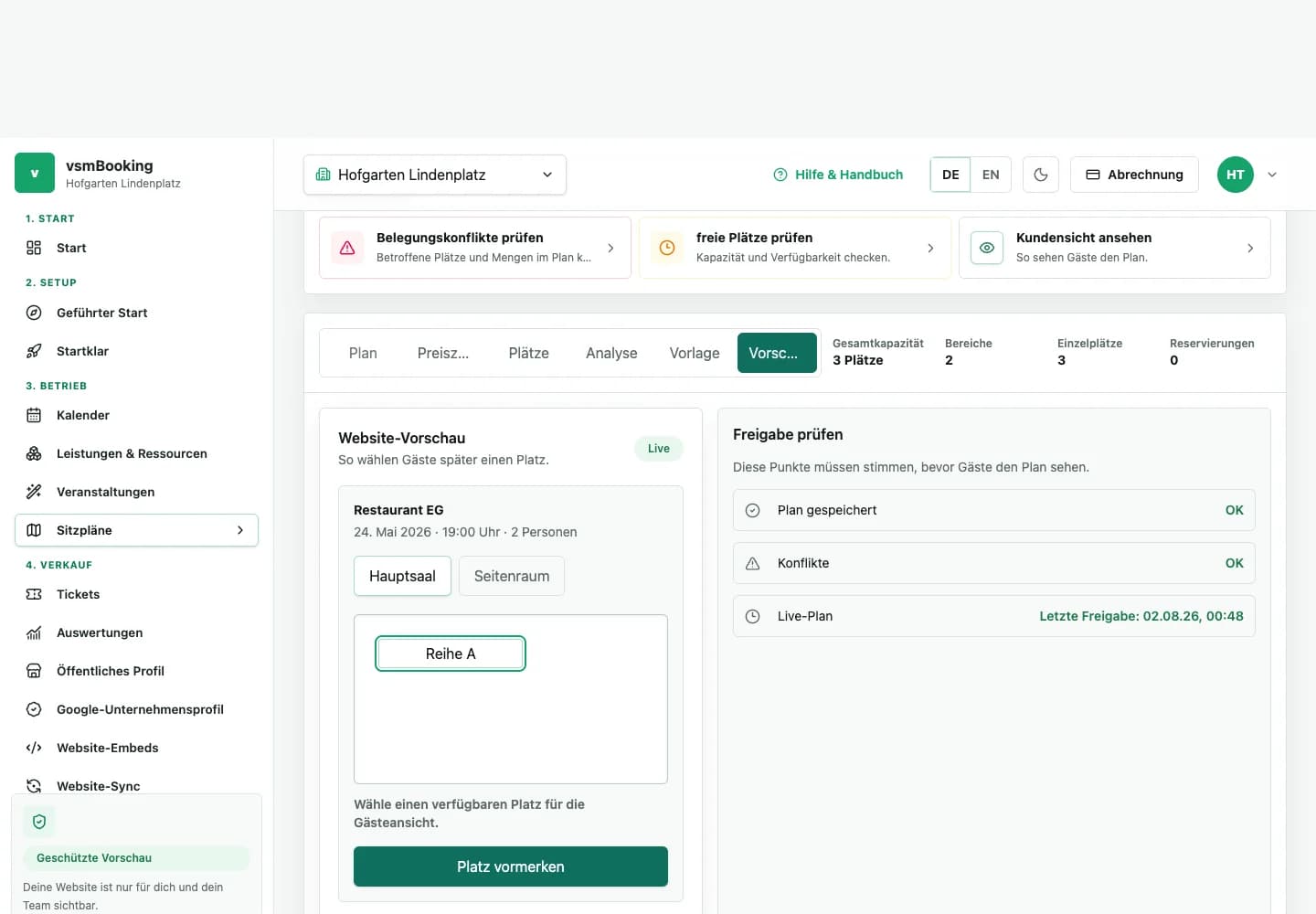Open freie Plätze prüfen card arrow
This screenshot has width=1316, height=914.
930,248
